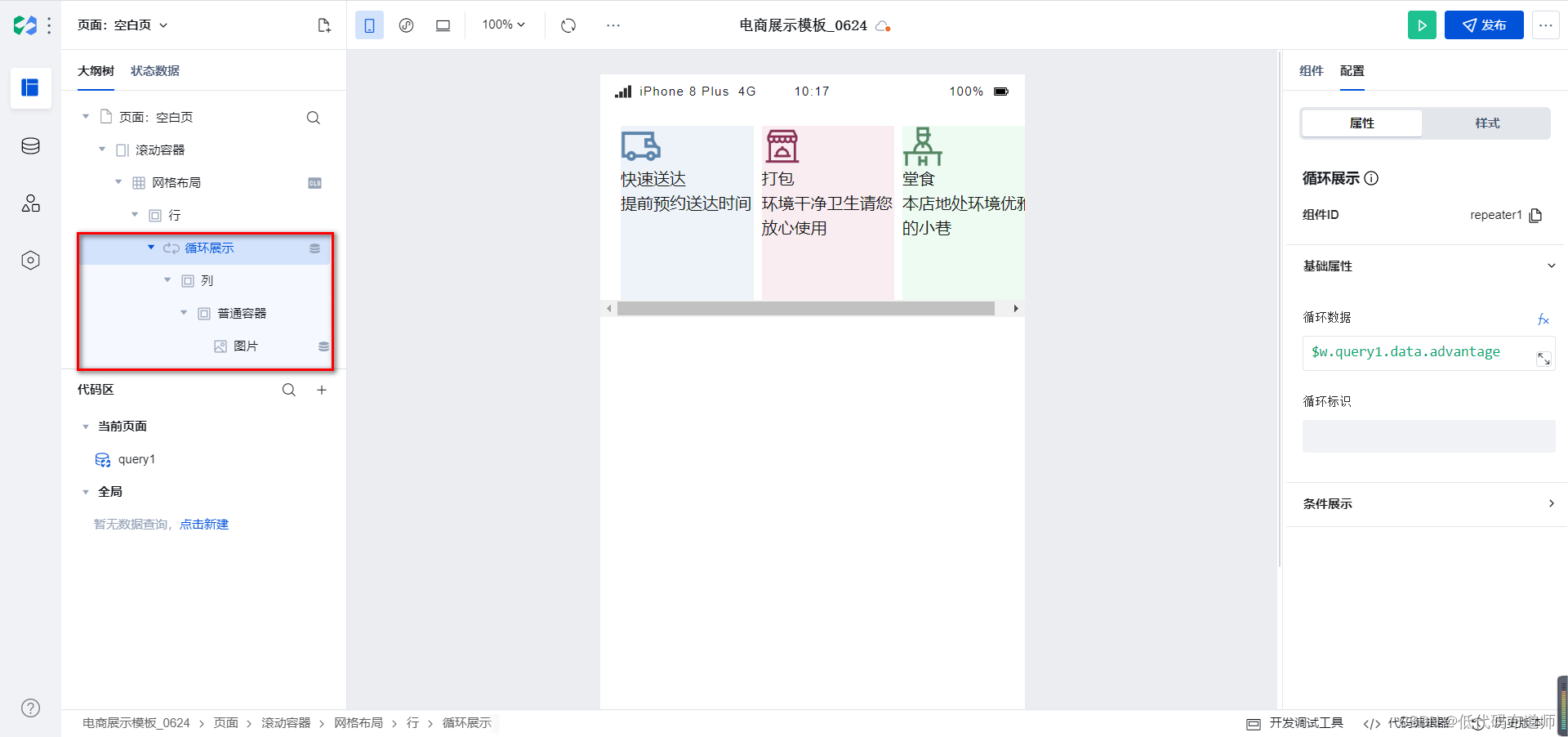Click the badge icon on 网格布局 row
The height and width of the screenshot is (737, 1568).
pos(314,183)
